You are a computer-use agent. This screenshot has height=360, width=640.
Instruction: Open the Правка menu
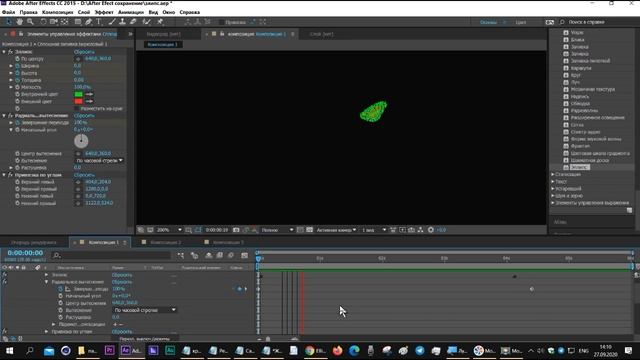(28, 12)
